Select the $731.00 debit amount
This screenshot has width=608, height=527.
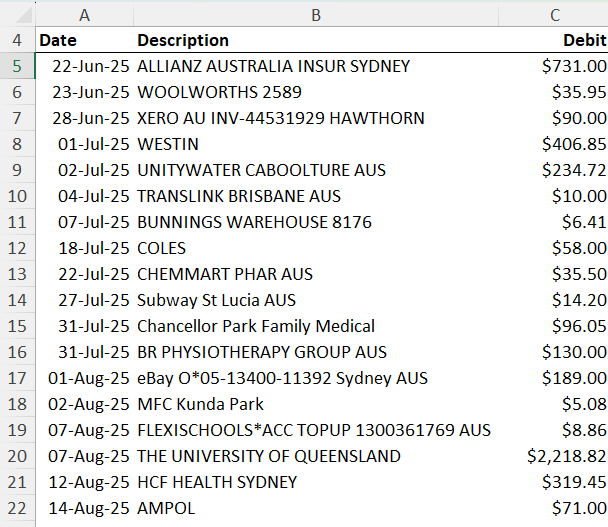553,66
